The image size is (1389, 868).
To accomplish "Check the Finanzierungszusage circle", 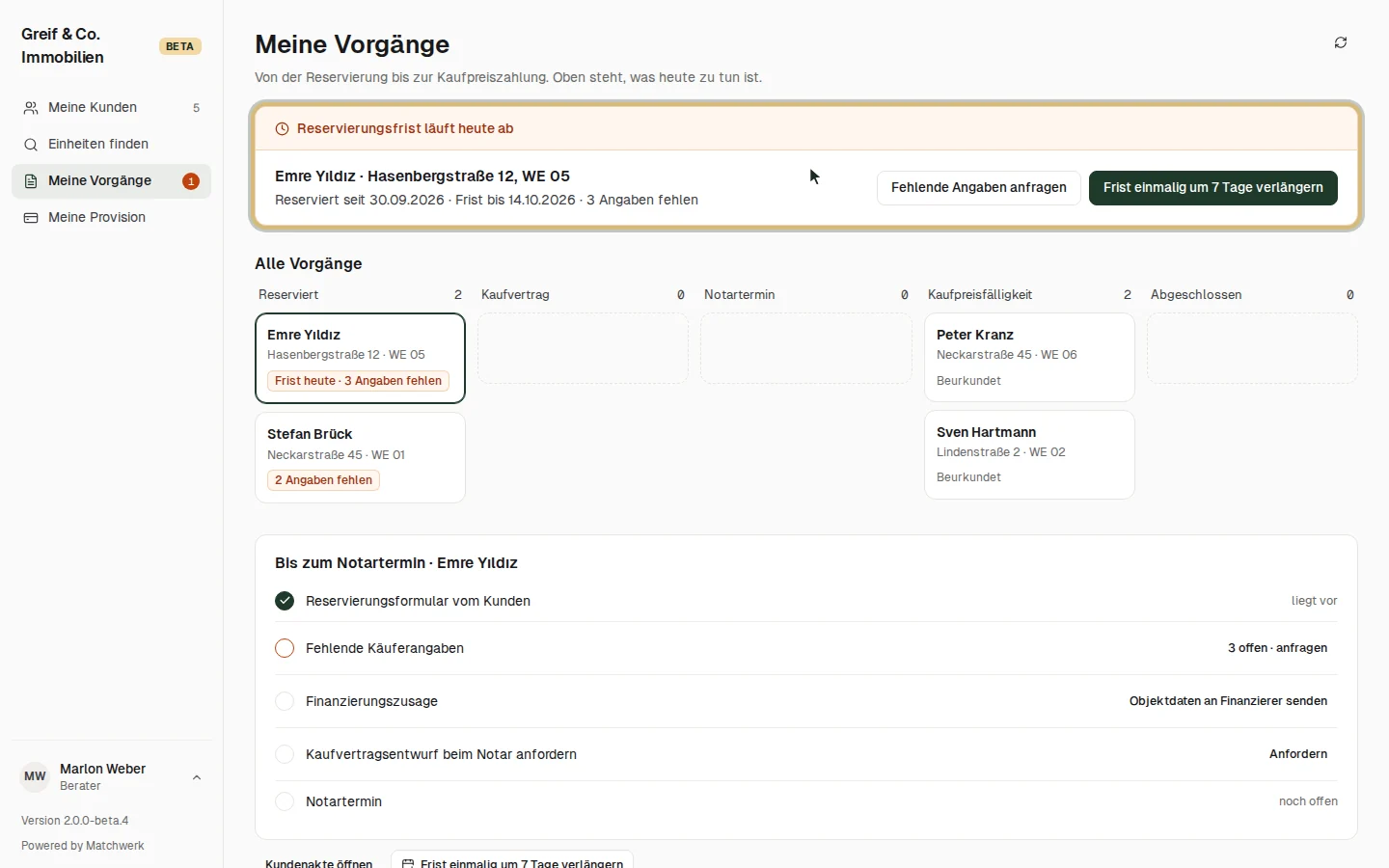I will (285, 701).
